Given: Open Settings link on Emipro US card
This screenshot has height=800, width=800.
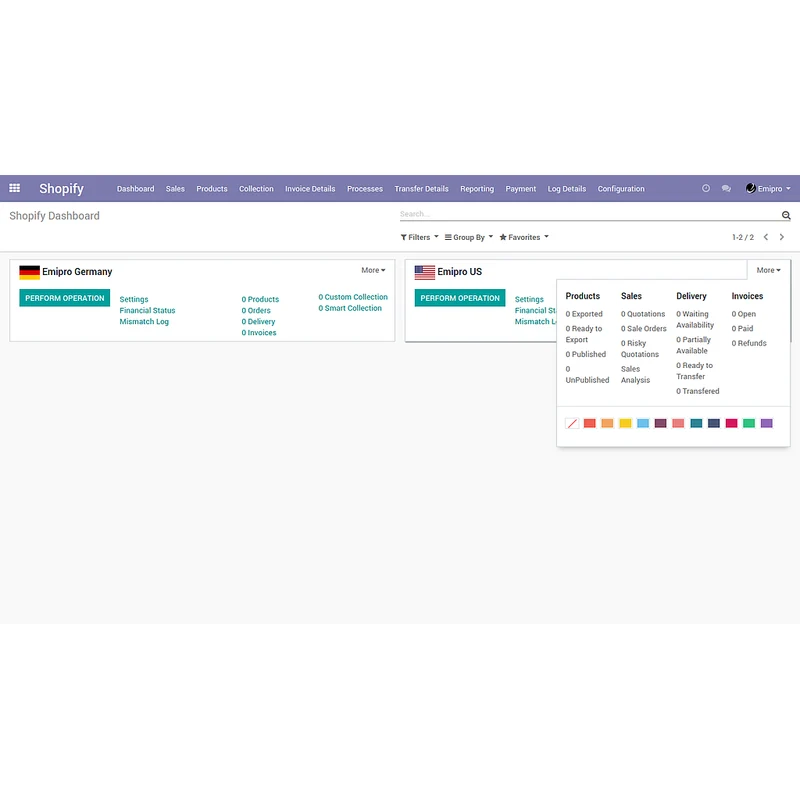Looking at the screenshot, I should tap(529, 299).
